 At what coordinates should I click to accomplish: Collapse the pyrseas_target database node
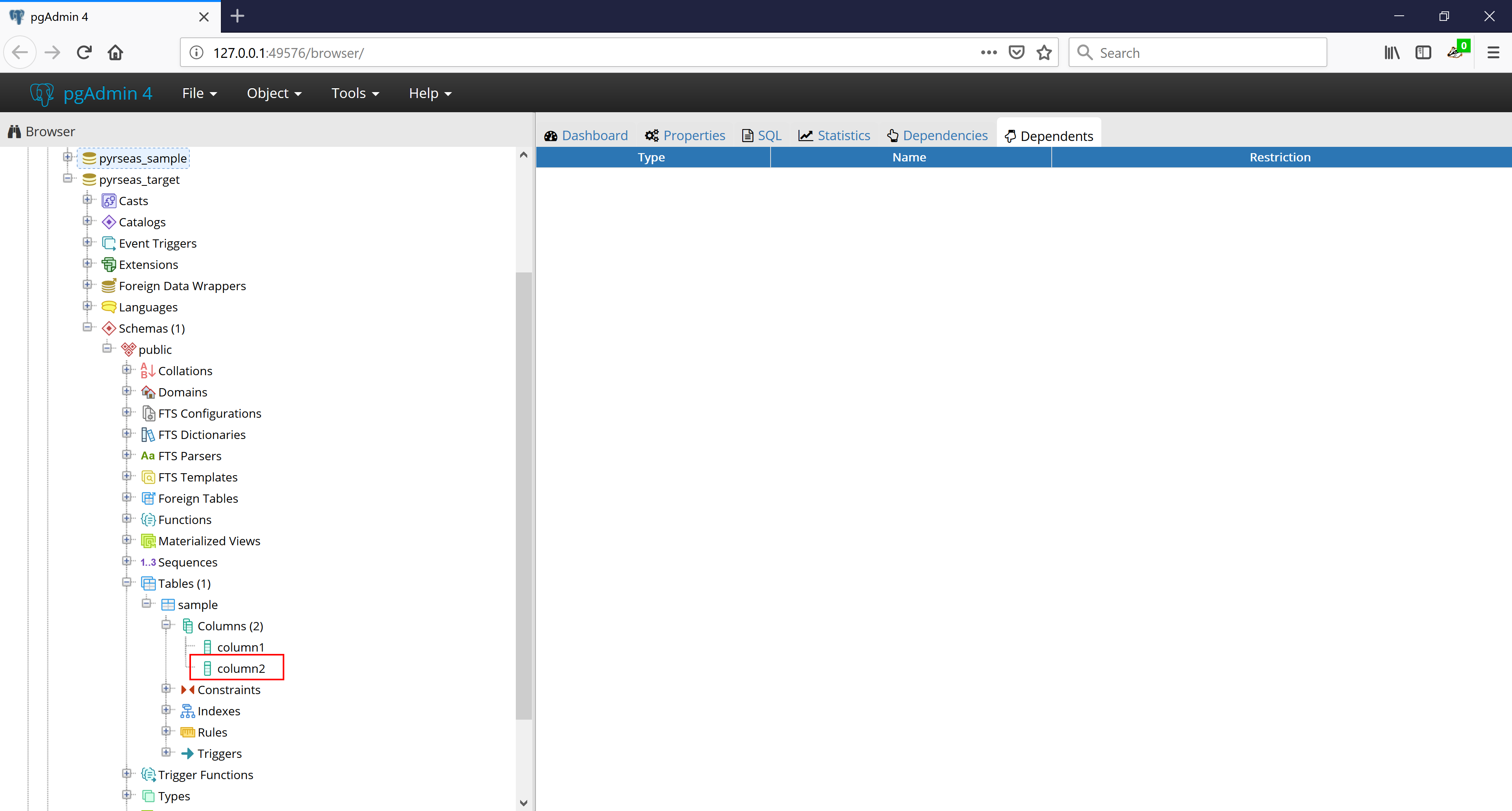[x=67, y=178]
